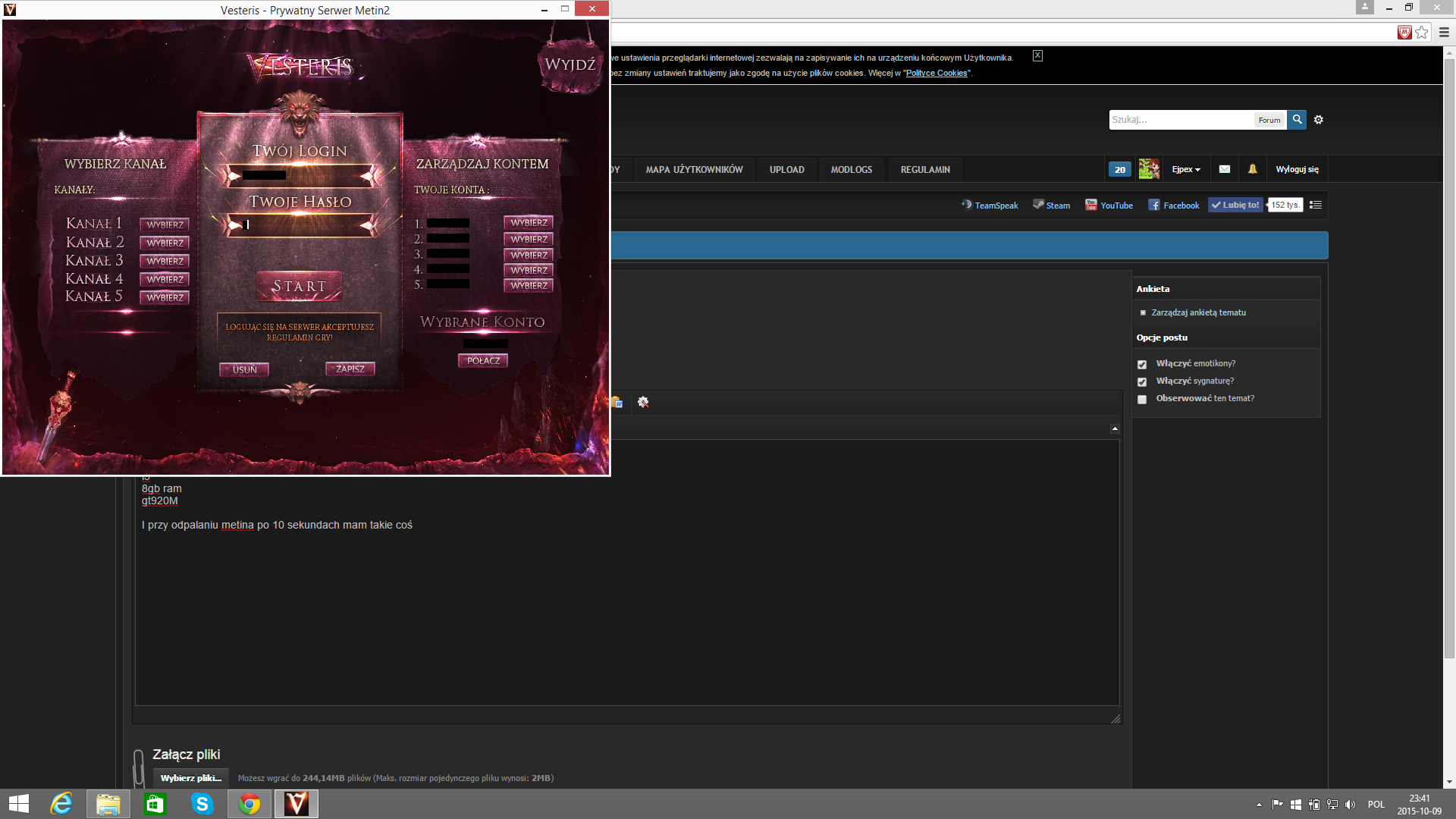Open Internet Explorer from the taskbar
This screenshot has width=1456, height=819.
click(61, 804)
